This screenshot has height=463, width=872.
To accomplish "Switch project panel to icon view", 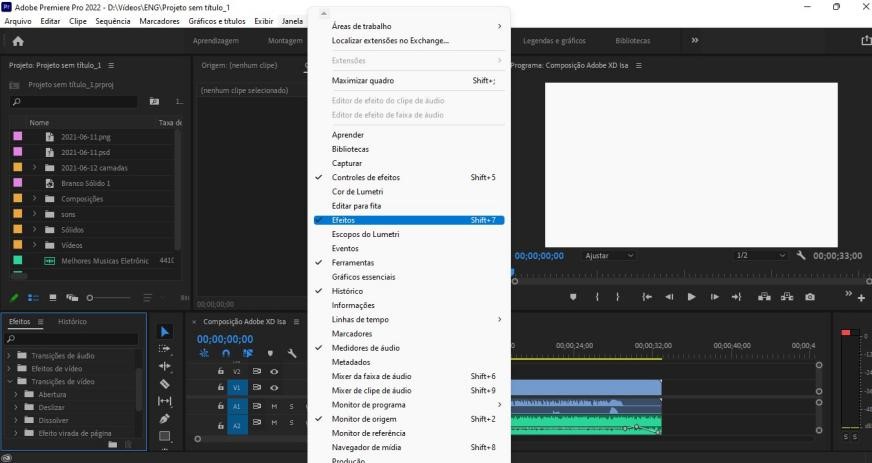I will [53, 298].
